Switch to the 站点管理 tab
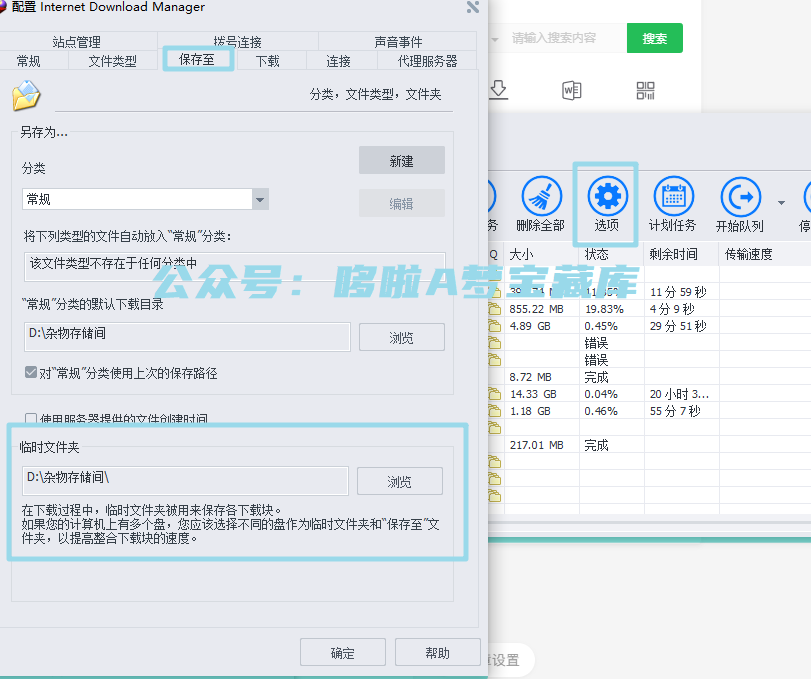This screenshot has height=679, width=811. point(77,41)
